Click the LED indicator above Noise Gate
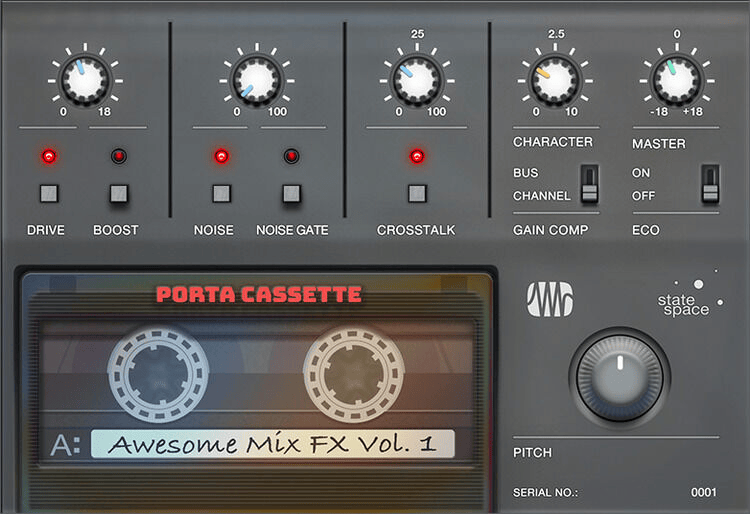Viewport: 750px width, 514px height. coord(291,157)
